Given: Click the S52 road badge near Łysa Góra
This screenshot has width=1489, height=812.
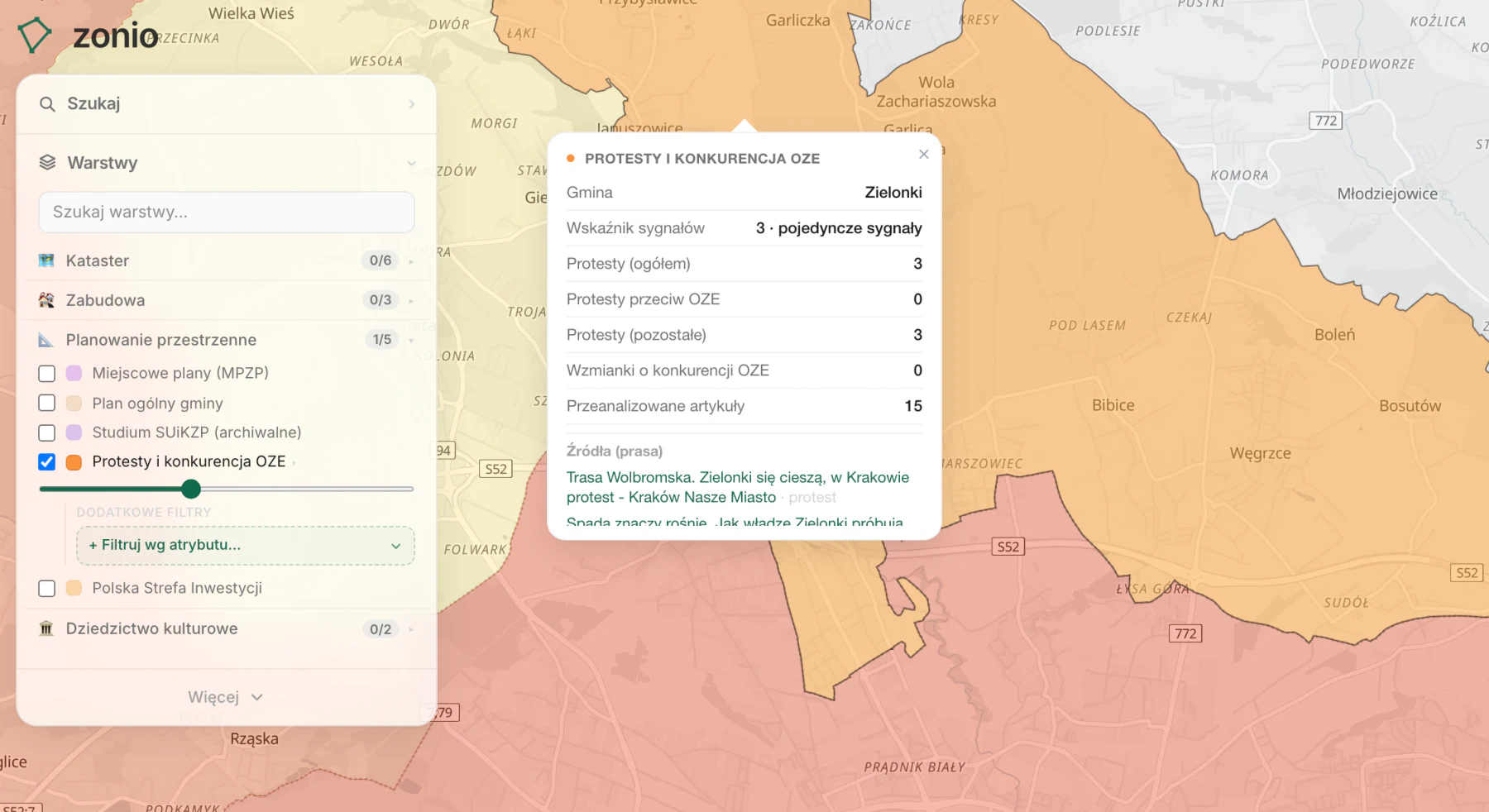Looking at the screenshot, I should 1008,547.
